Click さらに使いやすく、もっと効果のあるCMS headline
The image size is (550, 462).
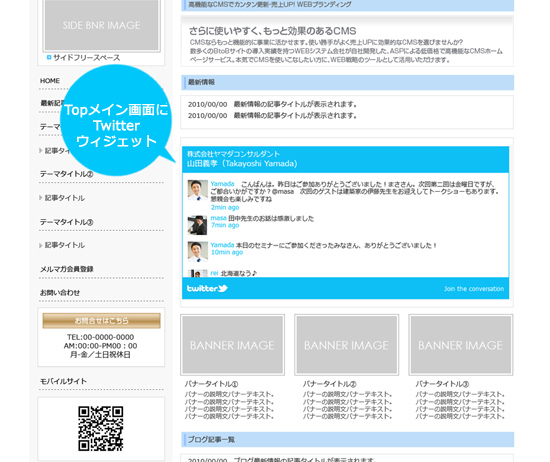[x=273, y=31]
